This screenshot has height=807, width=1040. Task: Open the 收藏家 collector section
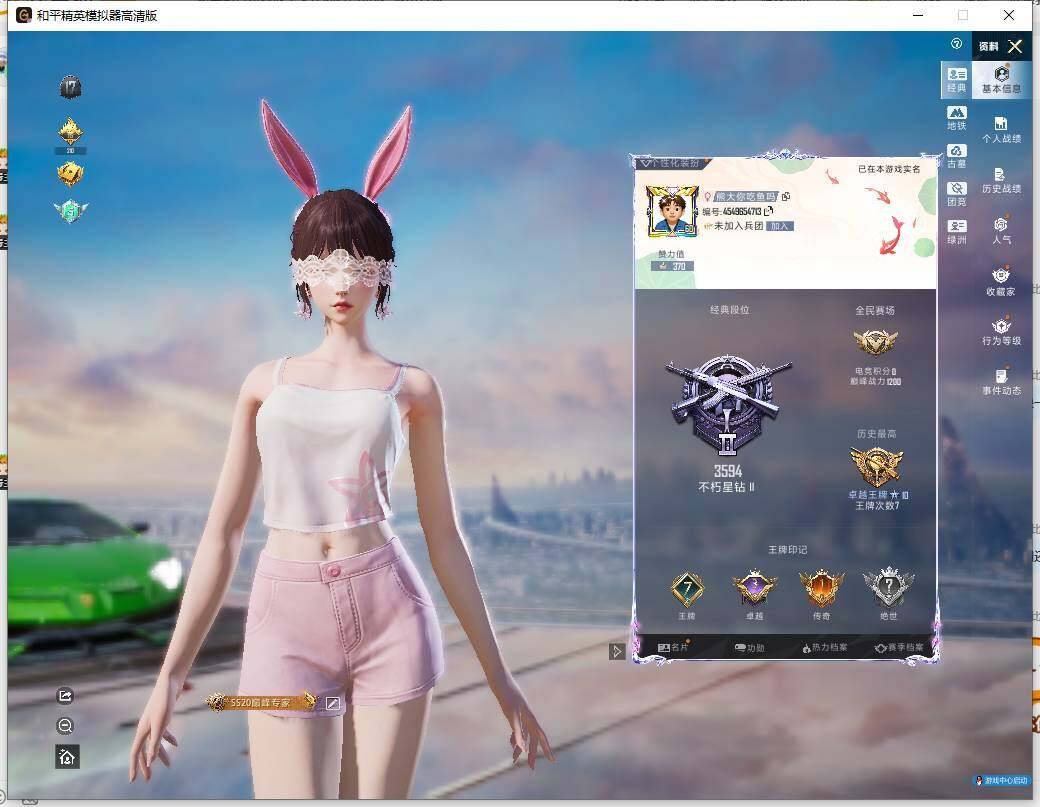[x=1001, y=282]
